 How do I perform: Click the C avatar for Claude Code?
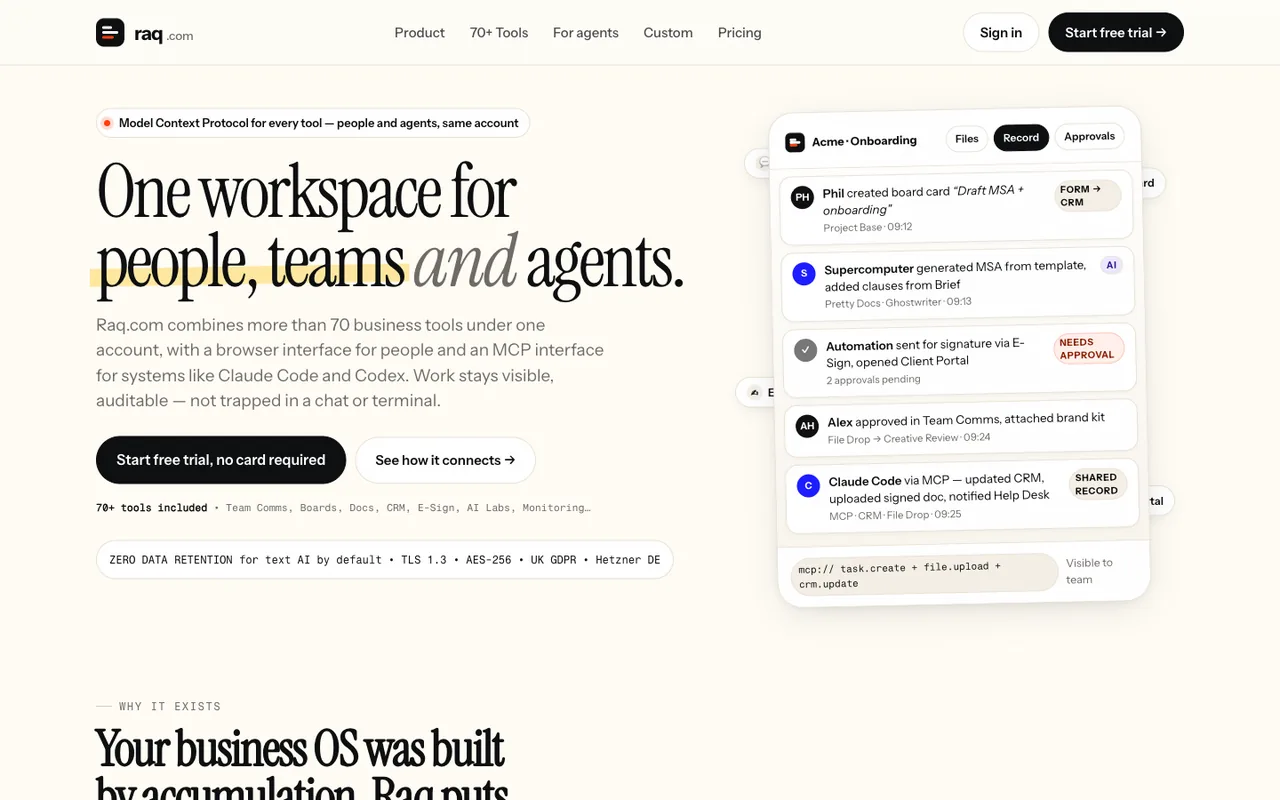[809, 486]
